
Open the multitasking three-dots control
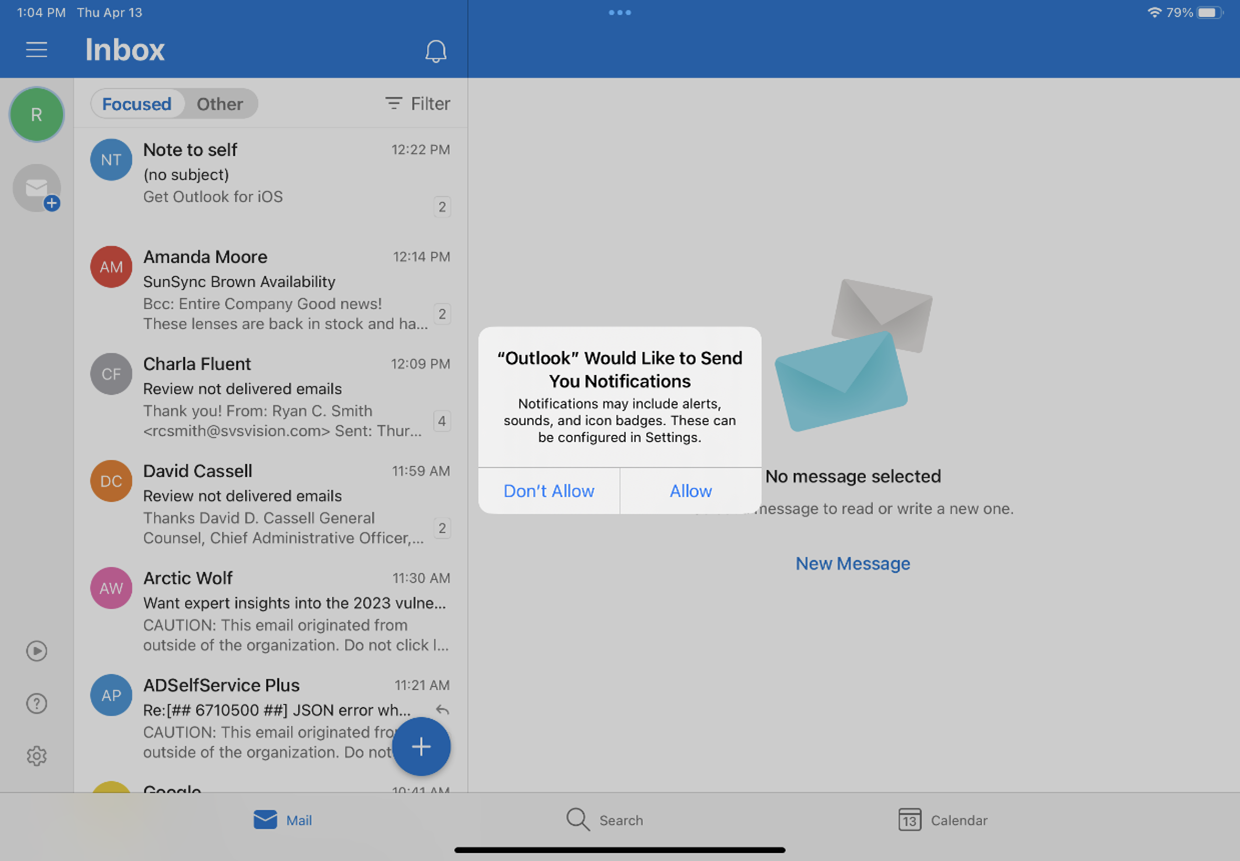pos(620,13)
